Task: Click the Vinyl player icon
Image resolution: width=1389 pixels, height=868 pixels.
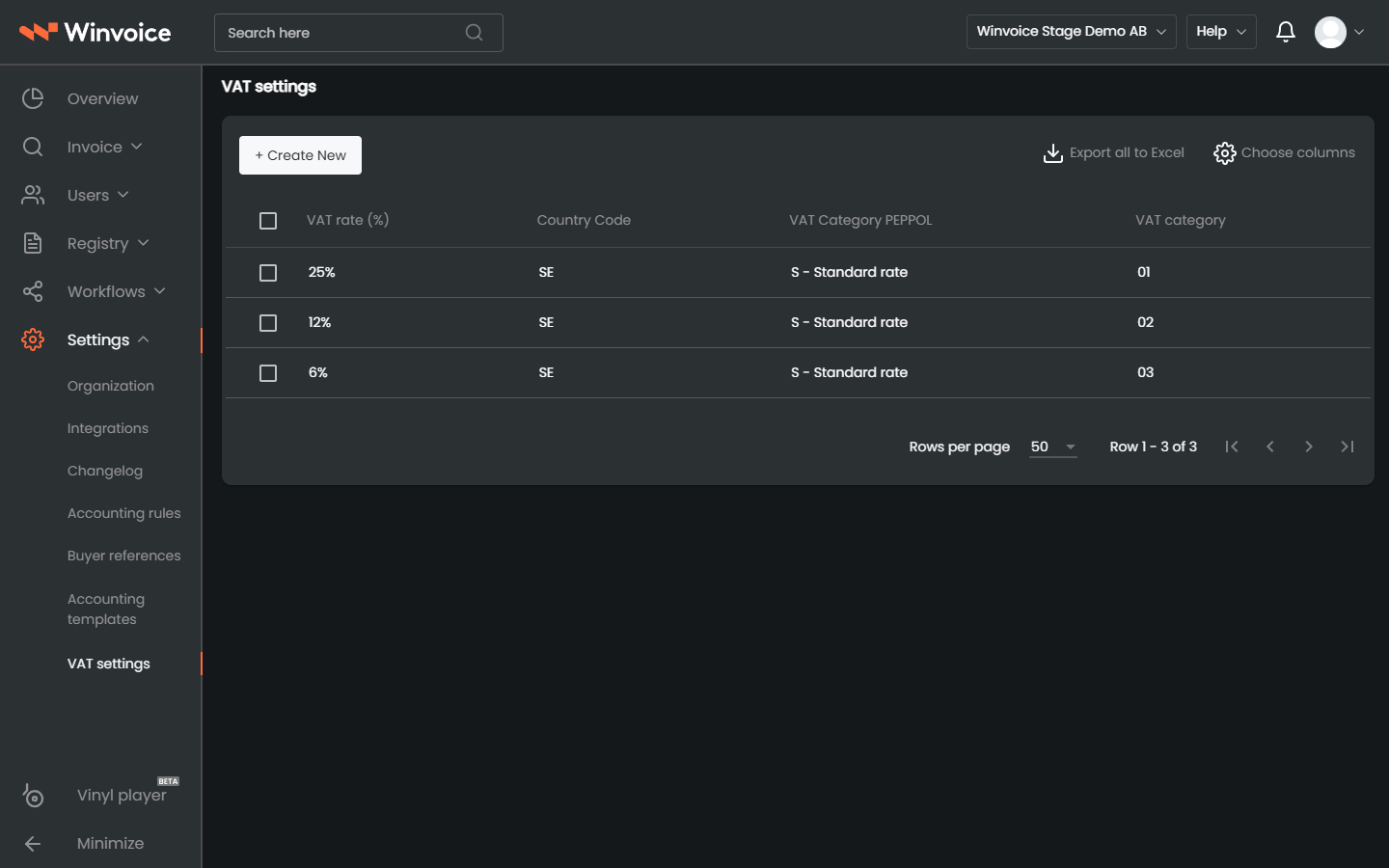Action: [33, 796]
